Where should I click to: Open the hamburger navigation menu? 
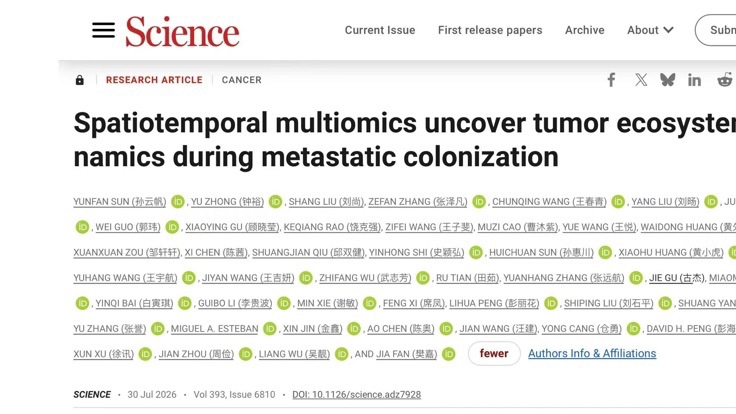coord(103,30)
